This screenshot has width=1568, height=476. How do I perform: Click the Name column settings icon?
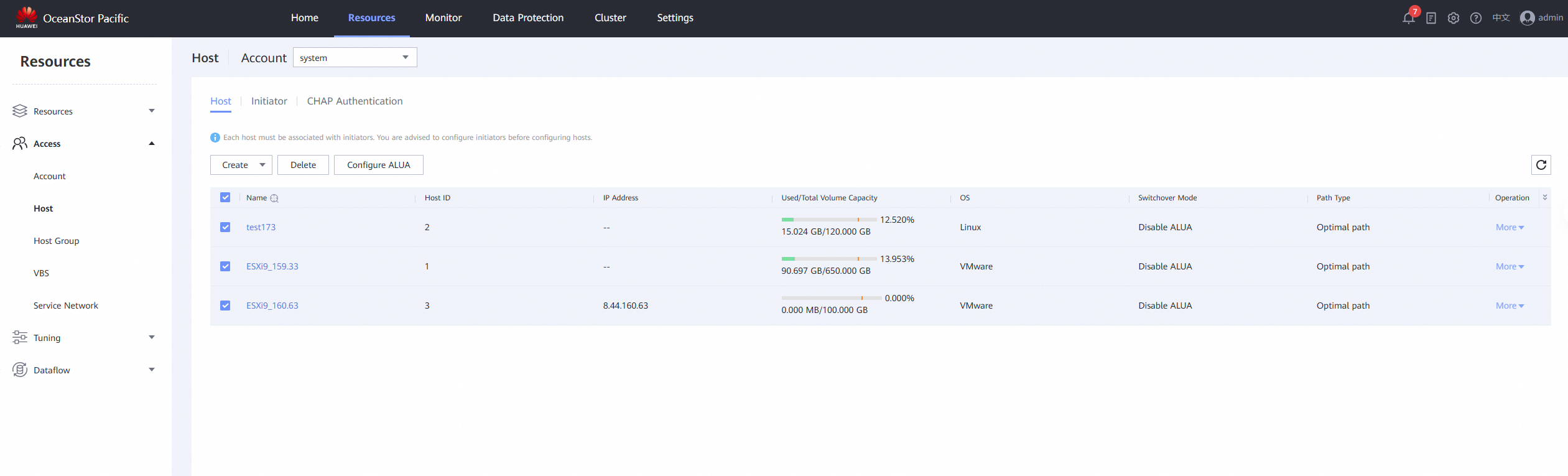[274, 198]
